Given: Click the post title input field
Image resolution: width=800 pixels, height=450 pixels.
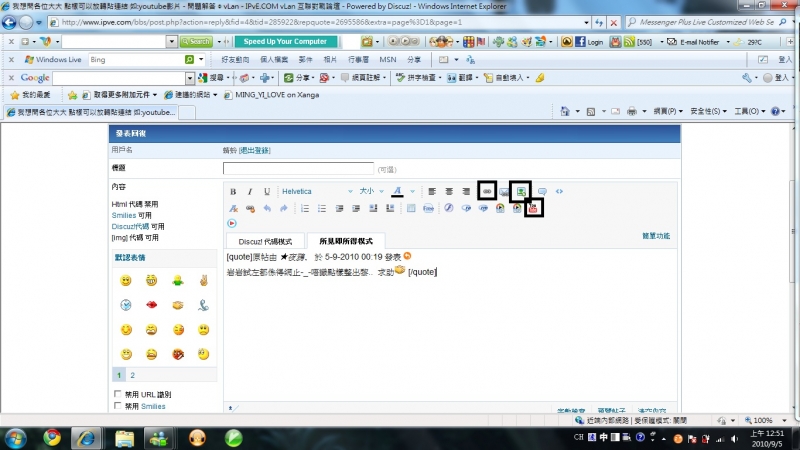Looking at the screenshot, I should [x=298, y=169].
